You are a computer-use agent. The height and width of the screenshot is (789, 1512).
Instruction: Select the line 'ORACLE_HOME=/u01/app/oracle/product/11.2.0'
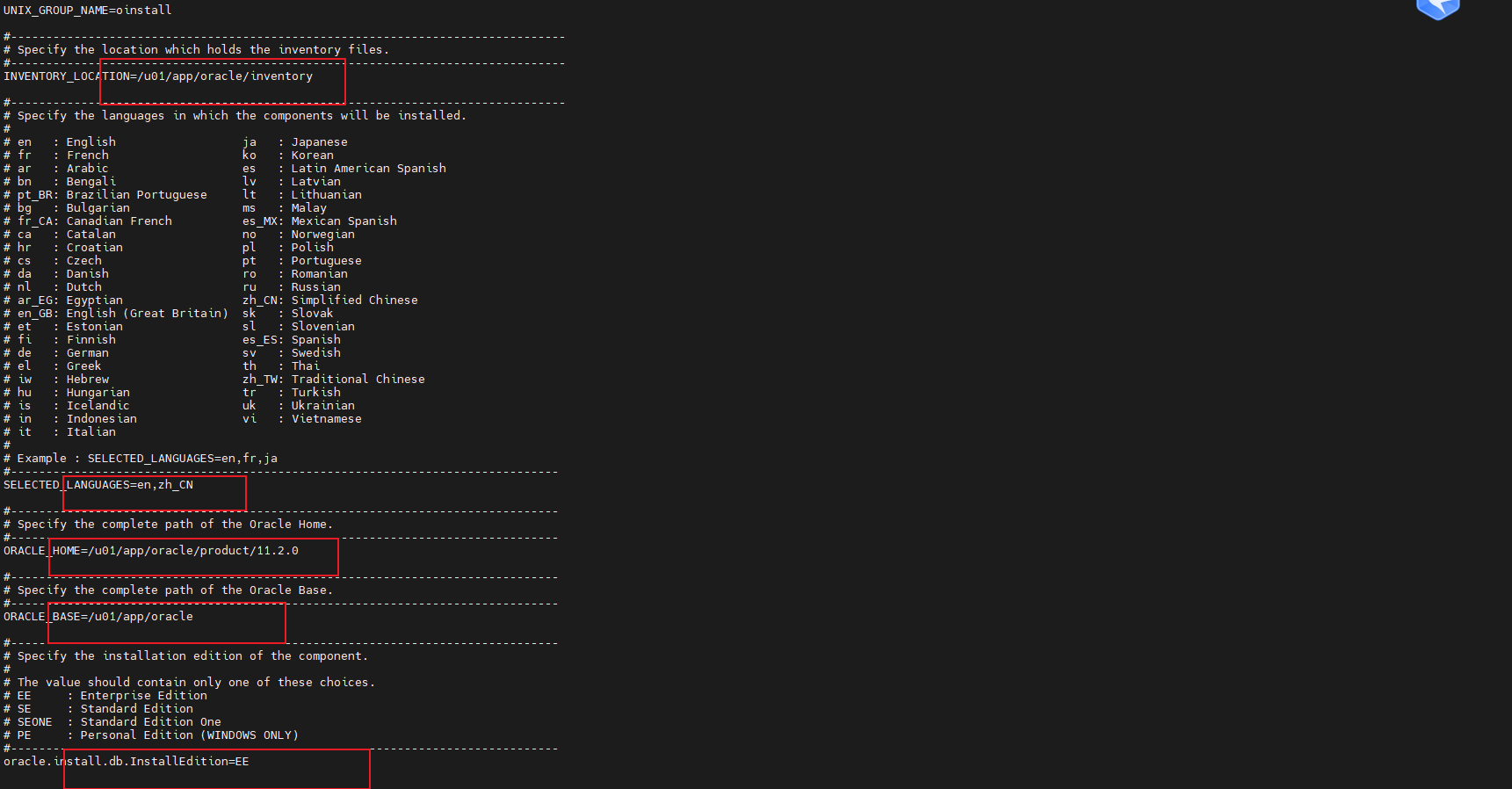tap(151, 551)
